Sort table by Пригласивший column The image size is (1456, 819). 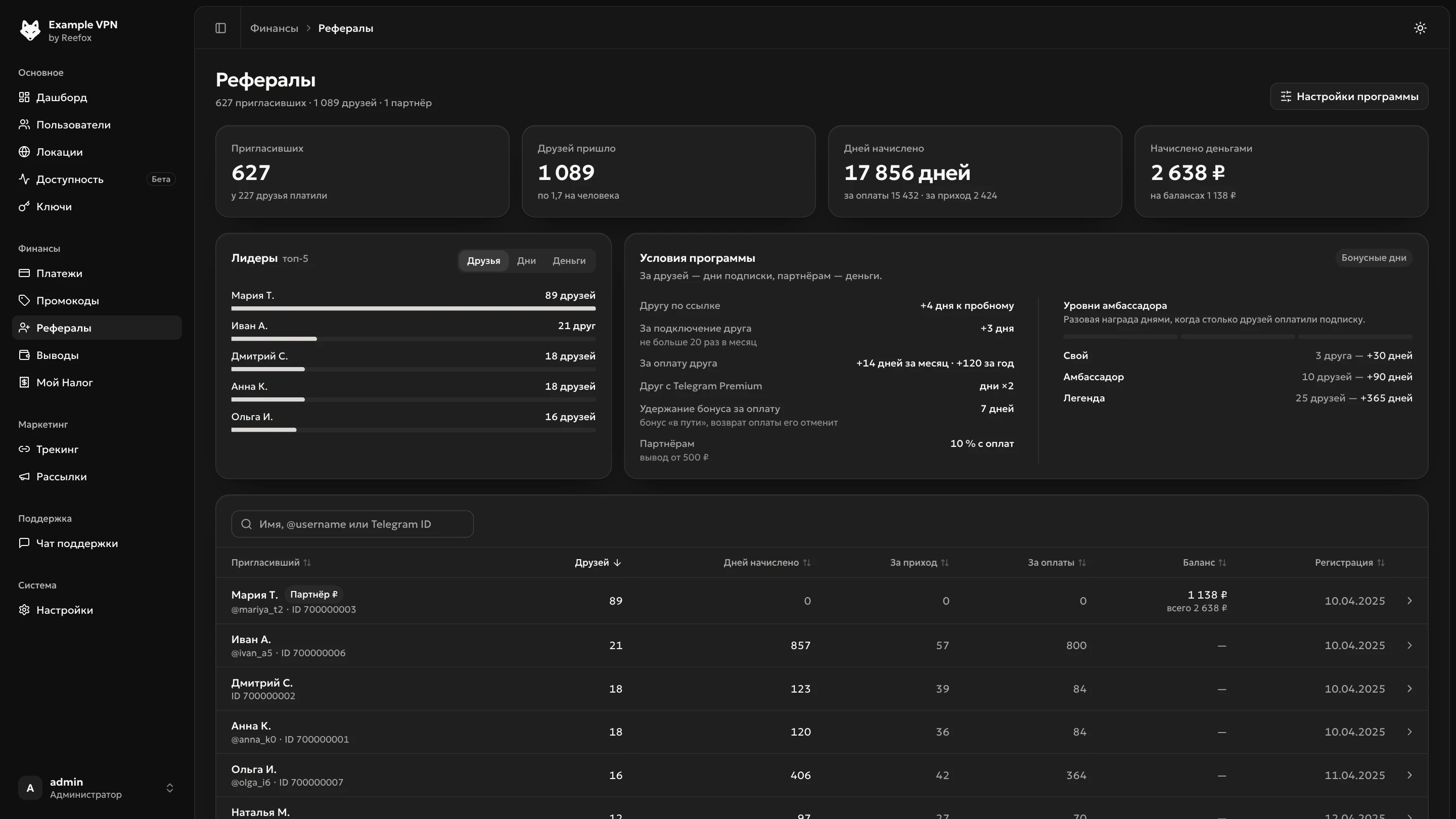[271, 562]
